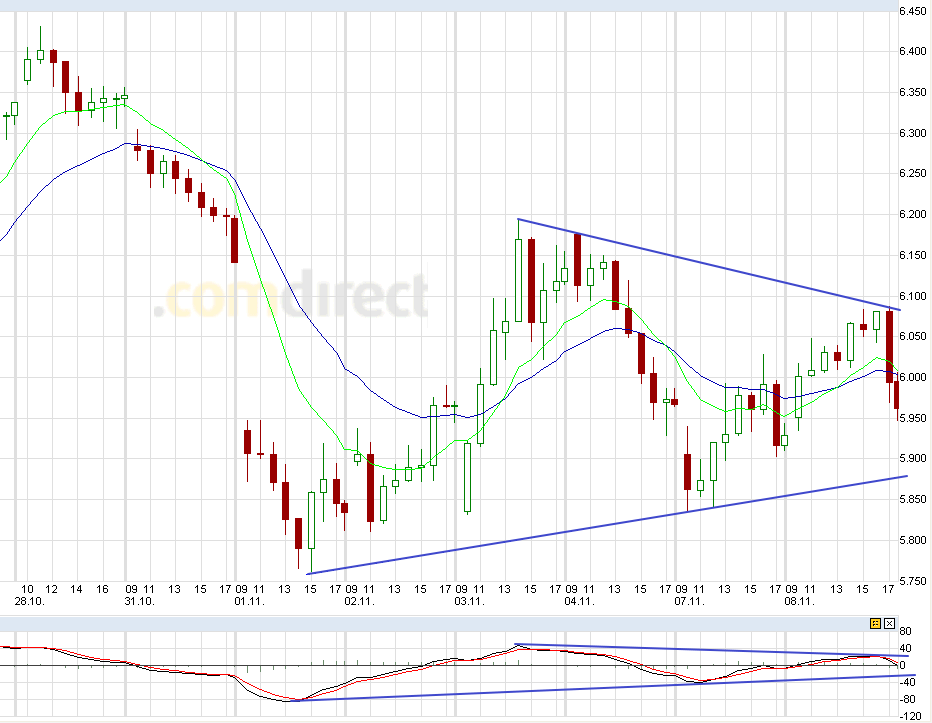The height and width of the screenshot is (723, 932).
Task: Click the tall red candle near 04.11.
Action: click(578, 260)
